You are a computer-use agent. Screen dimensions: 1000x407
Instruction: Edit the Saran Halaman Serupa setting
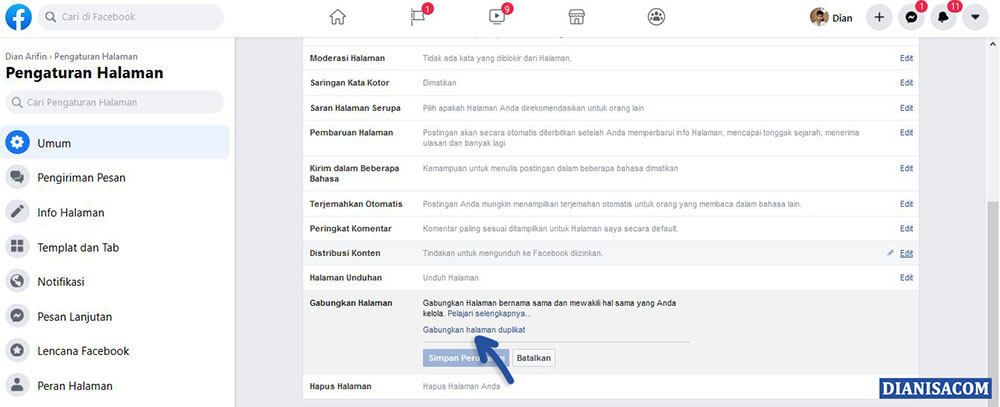(906, 108)
